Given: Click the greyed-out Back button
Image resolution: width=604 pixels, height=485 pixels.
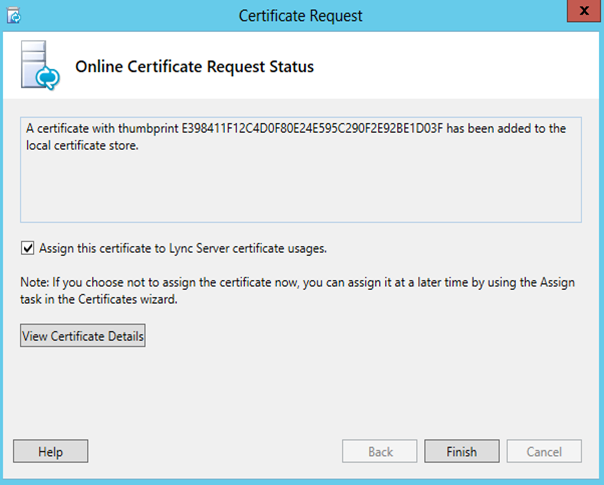Looking at the screenshot, I should [379, 451].
